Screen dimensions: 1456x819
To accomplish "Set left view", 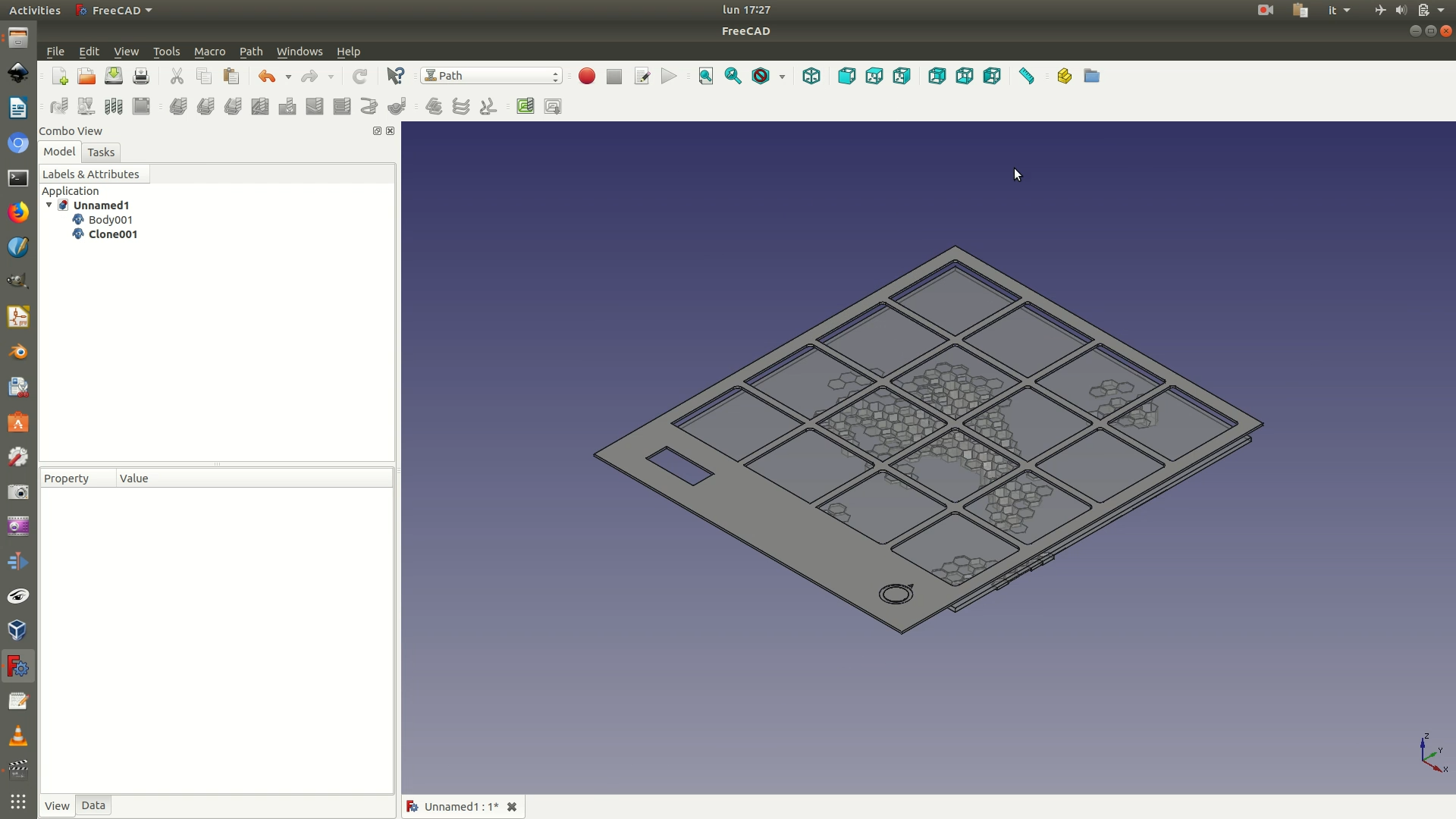I will click(x=992, y=76).
